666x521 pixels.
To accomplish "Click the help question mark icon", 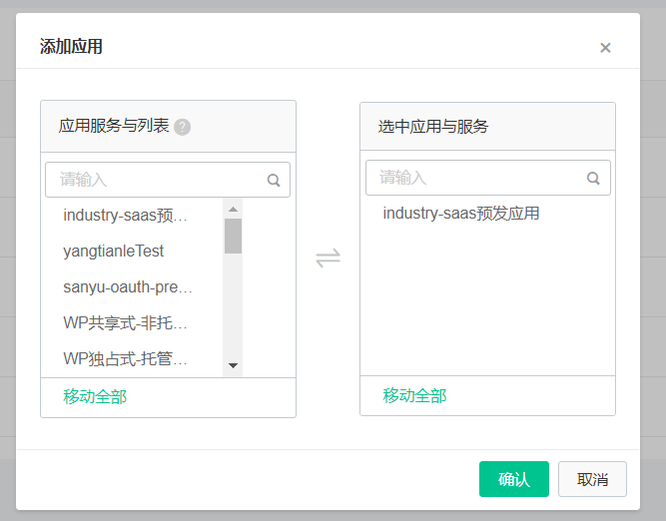I will 182,127.
